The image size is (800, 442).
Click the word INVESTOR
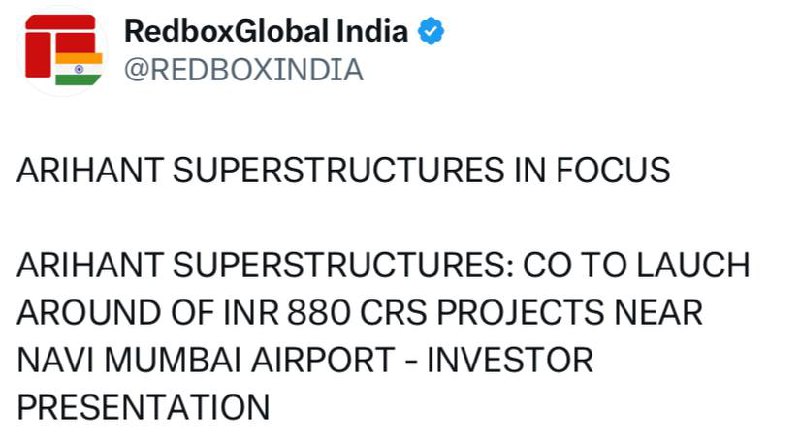[x=510, y=360]
